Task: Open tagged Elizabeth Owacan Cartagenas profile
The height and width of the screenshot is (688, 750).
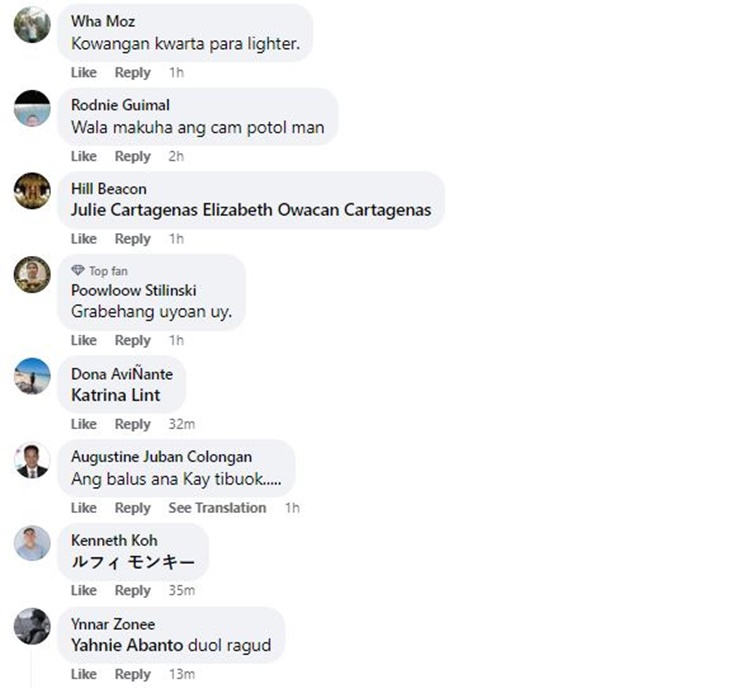Action: tap(317, 210)
